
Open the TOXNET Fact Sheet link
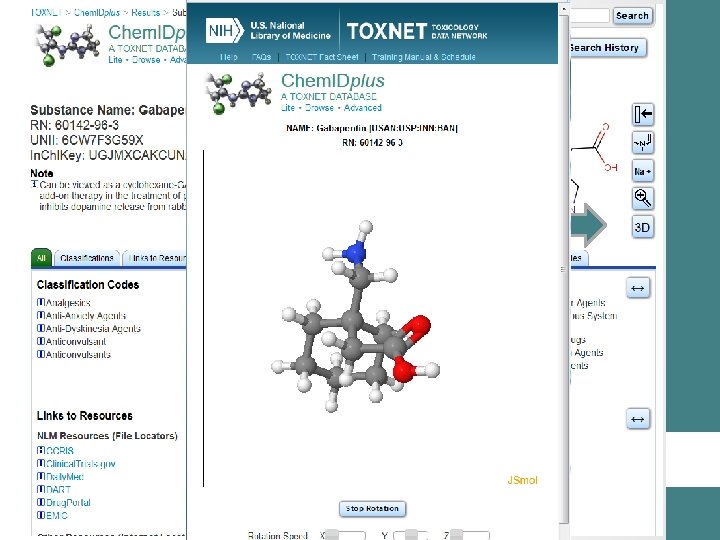pos(321,57)
